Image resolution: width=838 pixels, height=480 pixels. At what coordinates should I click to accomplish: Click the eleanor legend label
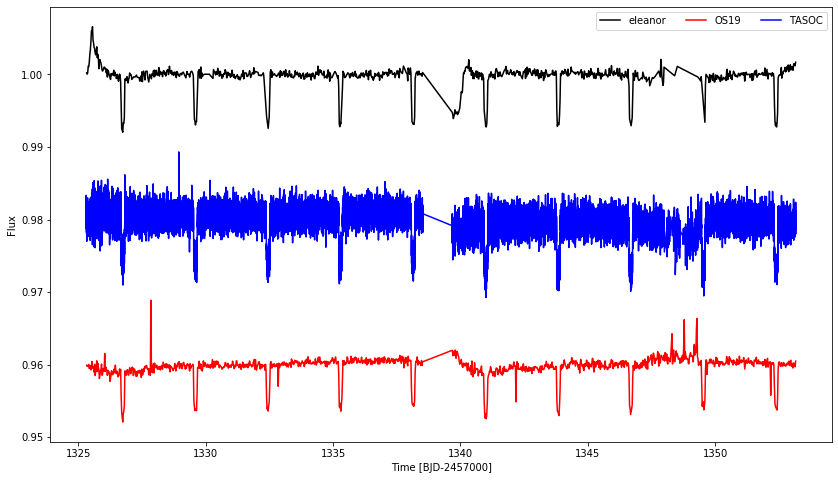click(647, 21)
